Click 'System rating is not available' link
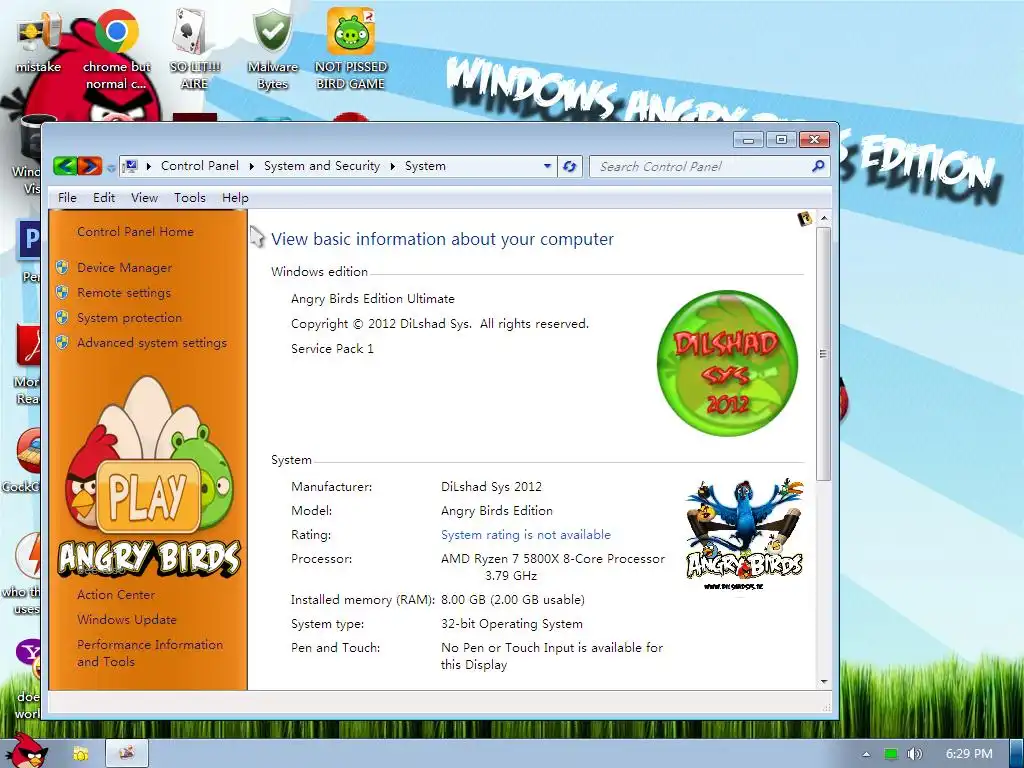 (526, 535)
